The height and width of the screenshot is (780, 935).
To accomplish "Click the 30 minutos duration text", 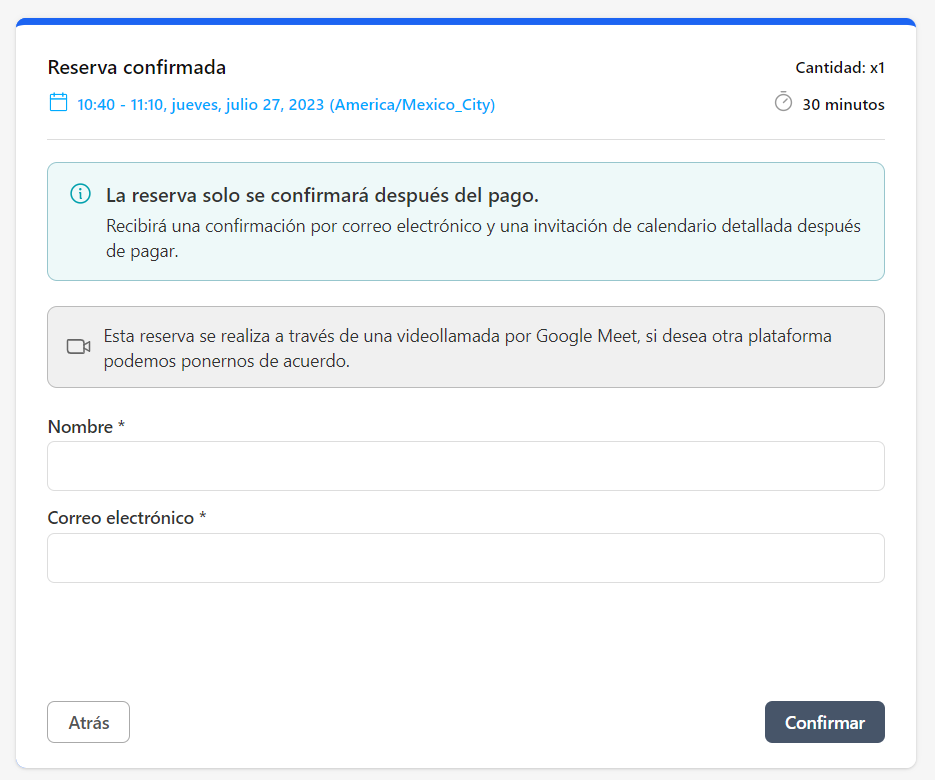I will point(842,104).
